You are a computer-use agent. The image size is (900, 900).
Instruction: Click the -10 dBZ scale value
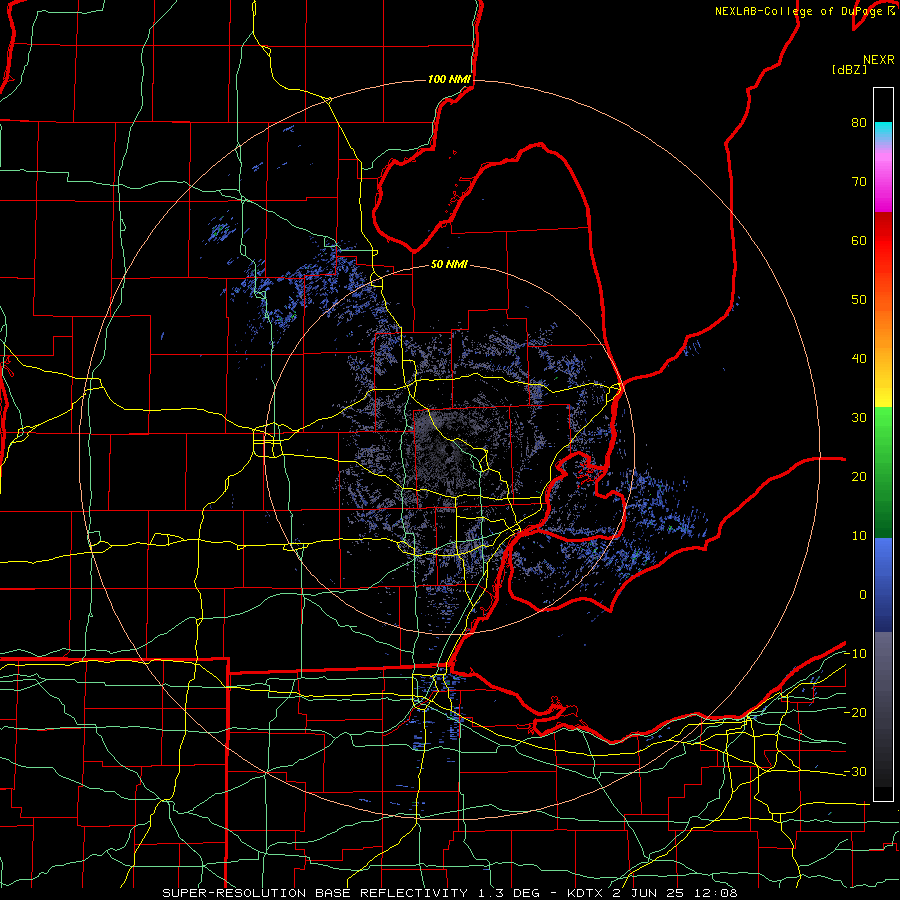click(x=855, y=654)
